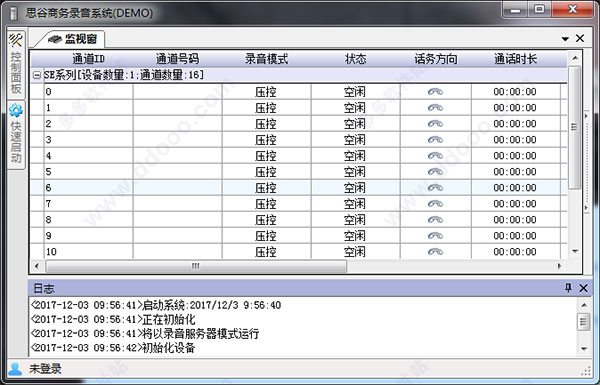The height and width of the screenshot is (385, 600).
Task: Click the horizontal scrollbar right arrow
Action: click(x=560, y=266)
